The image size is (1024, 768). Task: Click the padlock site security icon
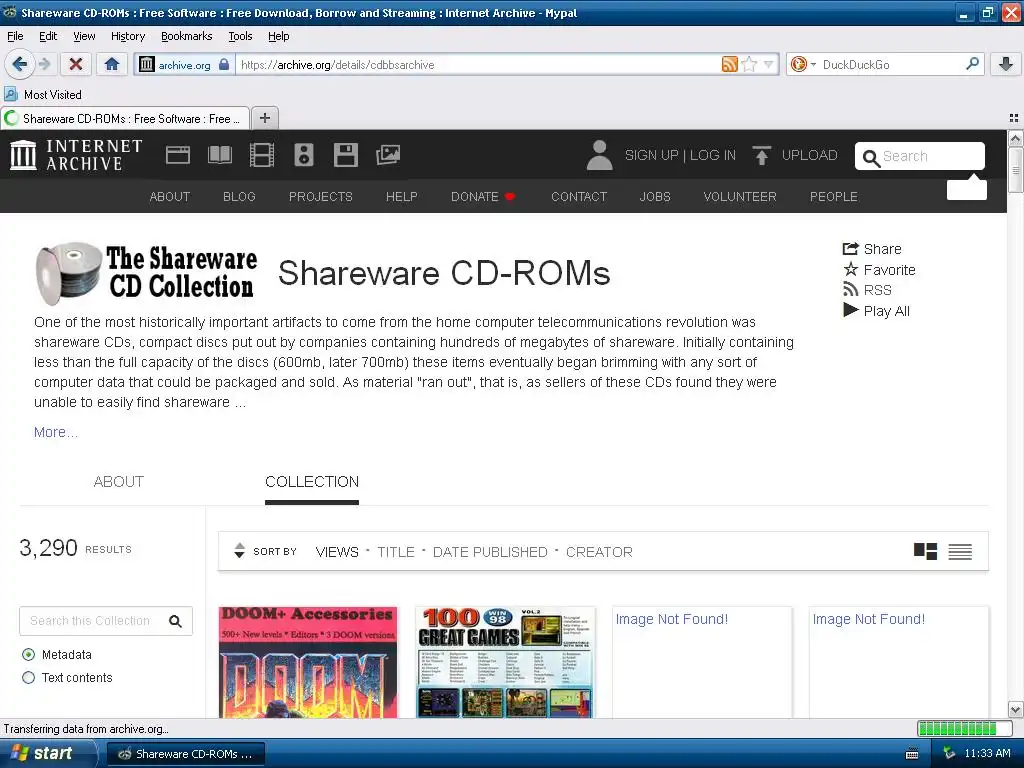[x=224, y=64]
